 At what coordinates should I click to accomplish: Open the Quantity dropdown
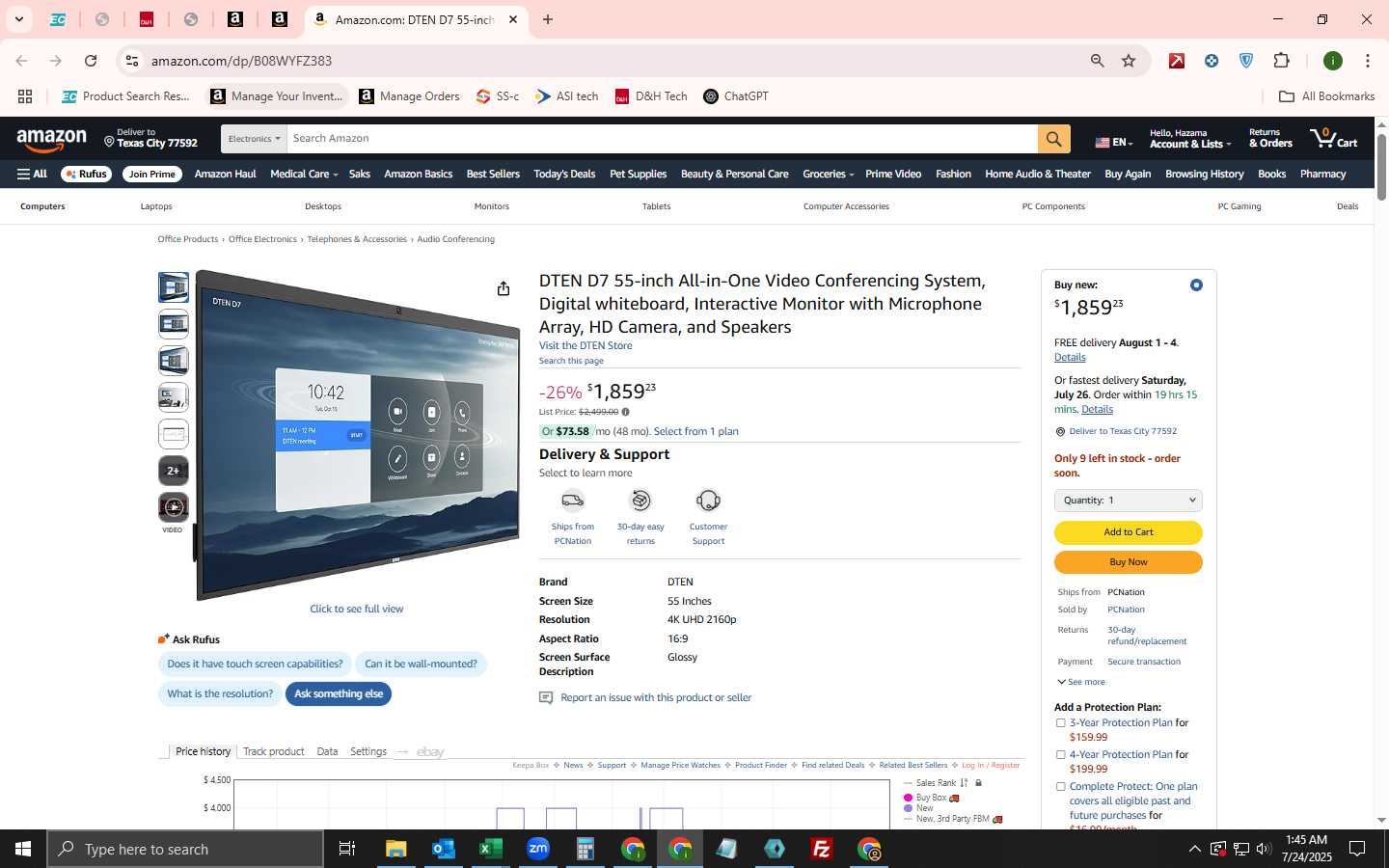pos(1129,501)
